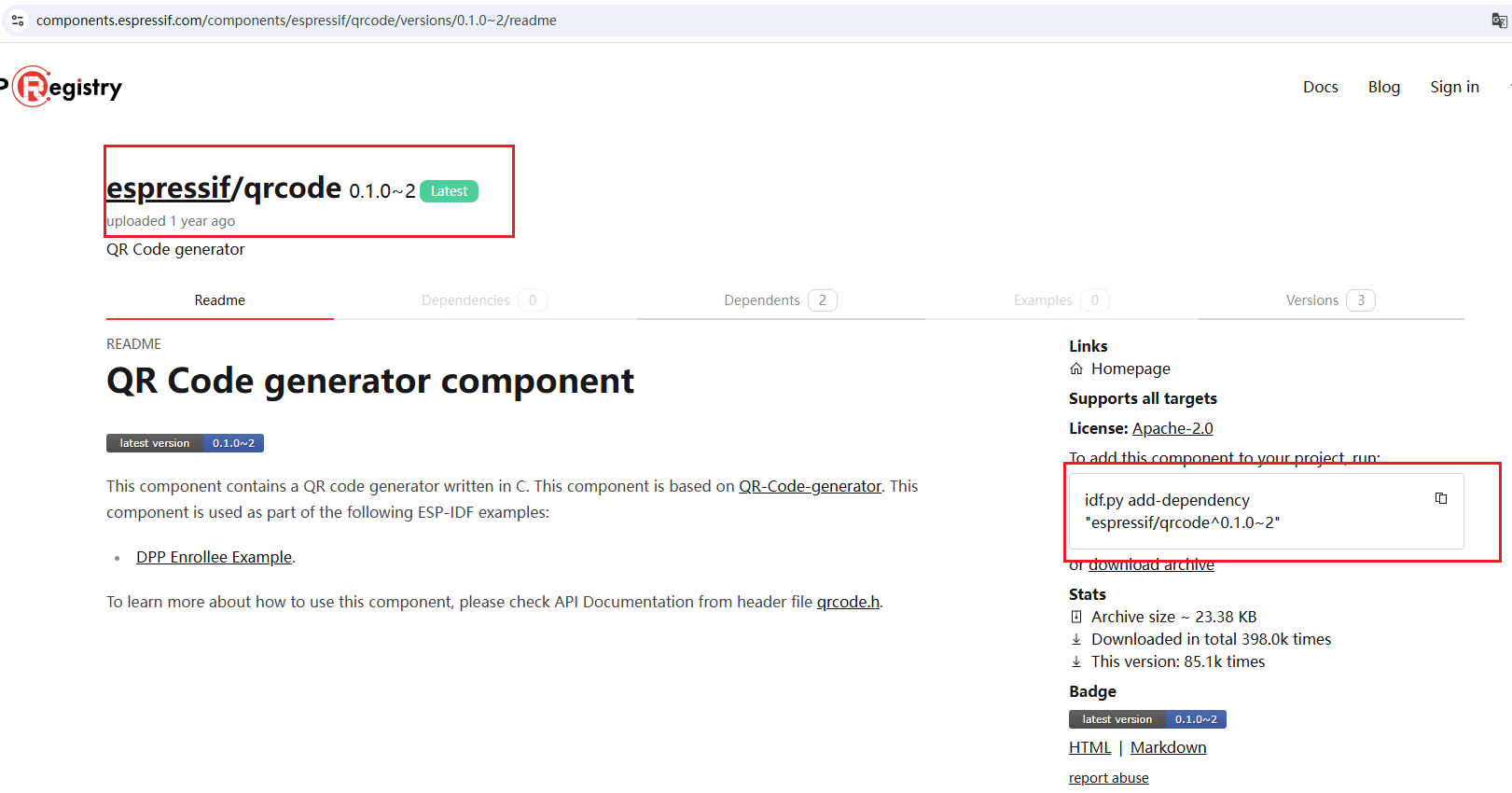The image size is (1512, 793).
Task: Copy the idf.py add-dependency command
Action: [x=1440, y=498]
